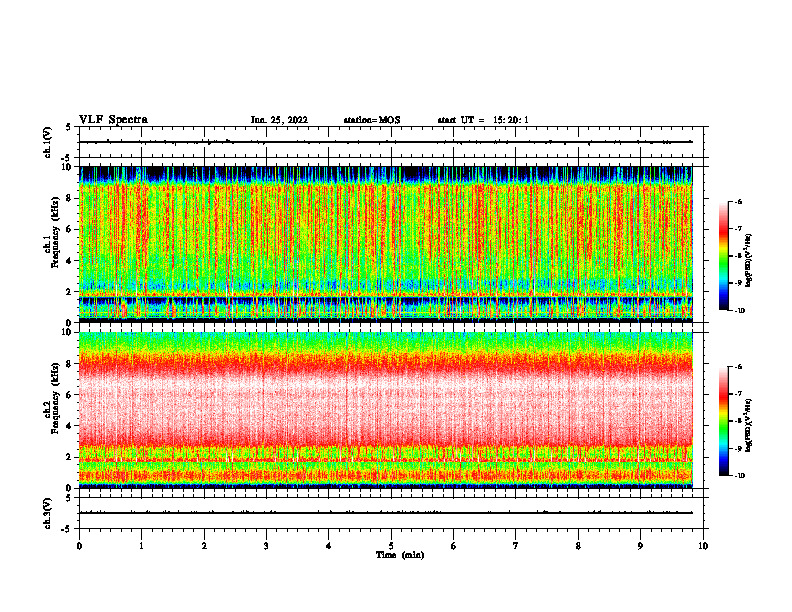Click the ch.1 color scale log(PSD) units label
This screenshot has width=792, height=612.
click(749, 261)
